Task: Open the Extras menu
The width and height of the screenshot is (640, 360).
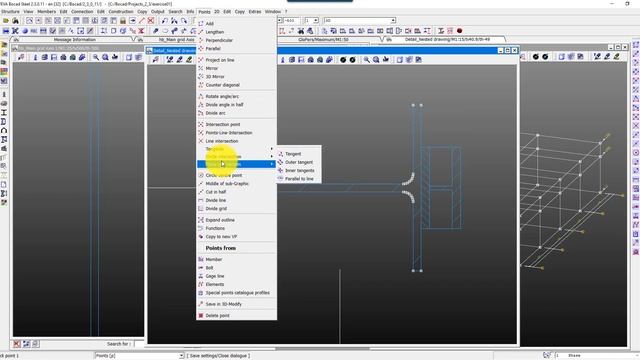Action: click(255, 11)
